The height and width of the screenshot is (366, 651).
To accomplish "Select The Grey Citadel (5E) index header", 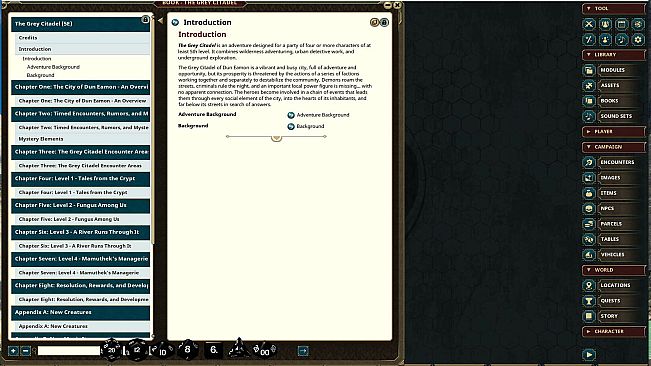I will [x=81, y=24].
